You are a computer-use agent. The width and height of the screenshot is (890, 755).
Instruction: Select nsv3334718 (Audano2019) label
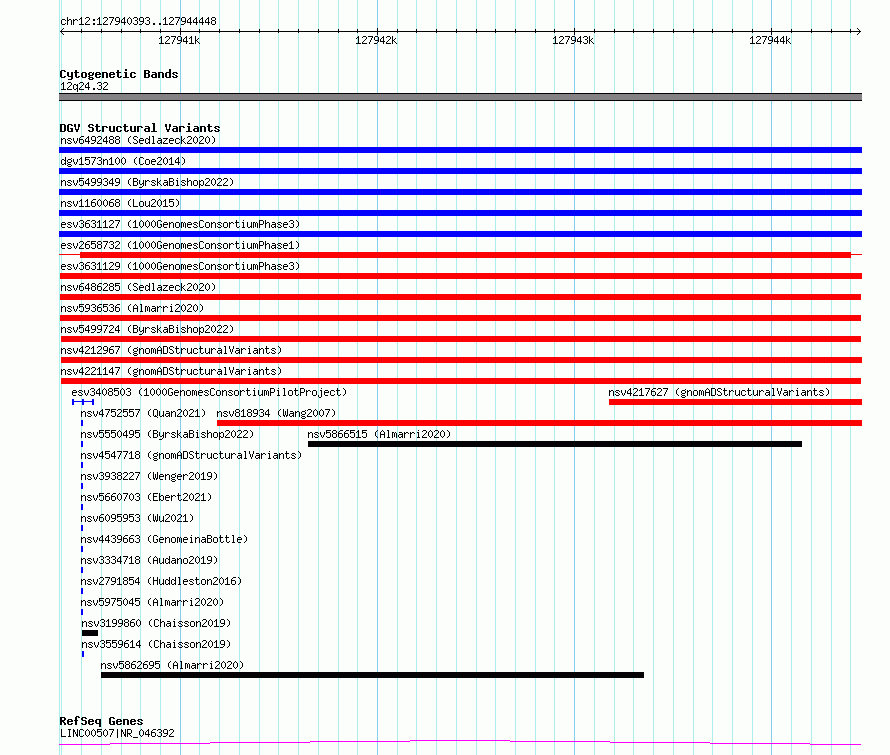pos(149,560)
